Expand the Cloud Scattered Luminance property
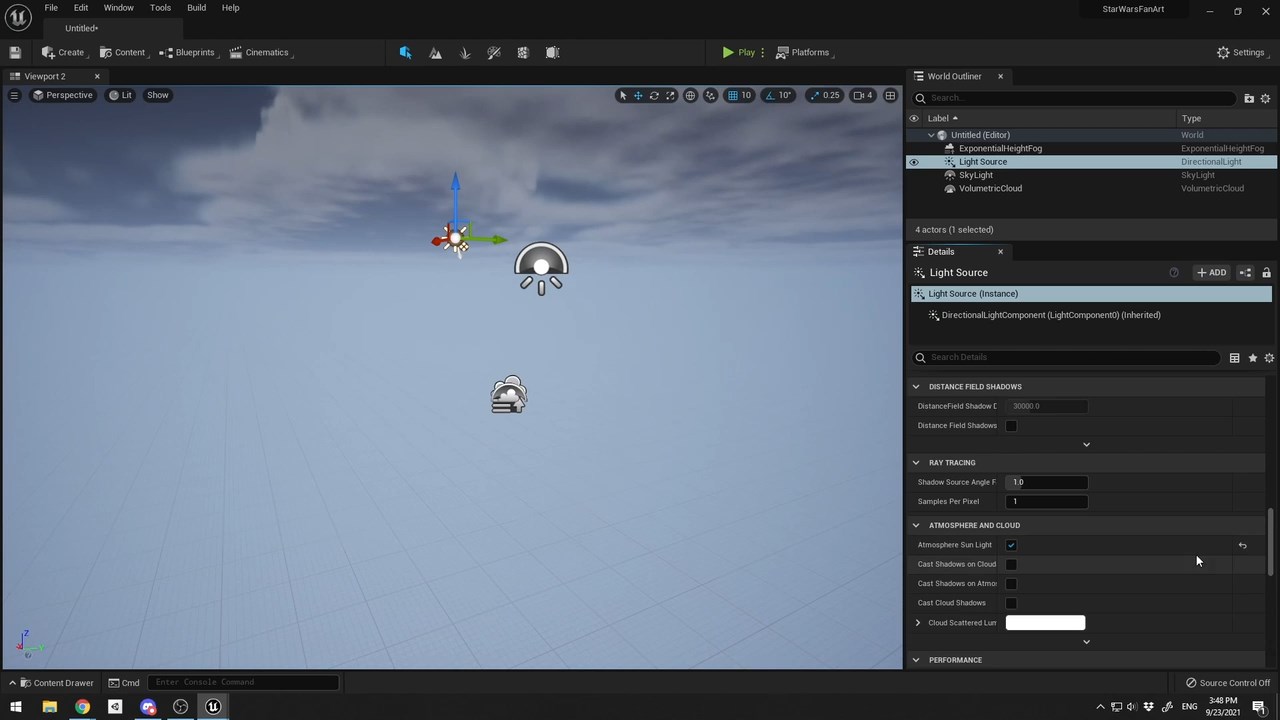 point(918,622)
